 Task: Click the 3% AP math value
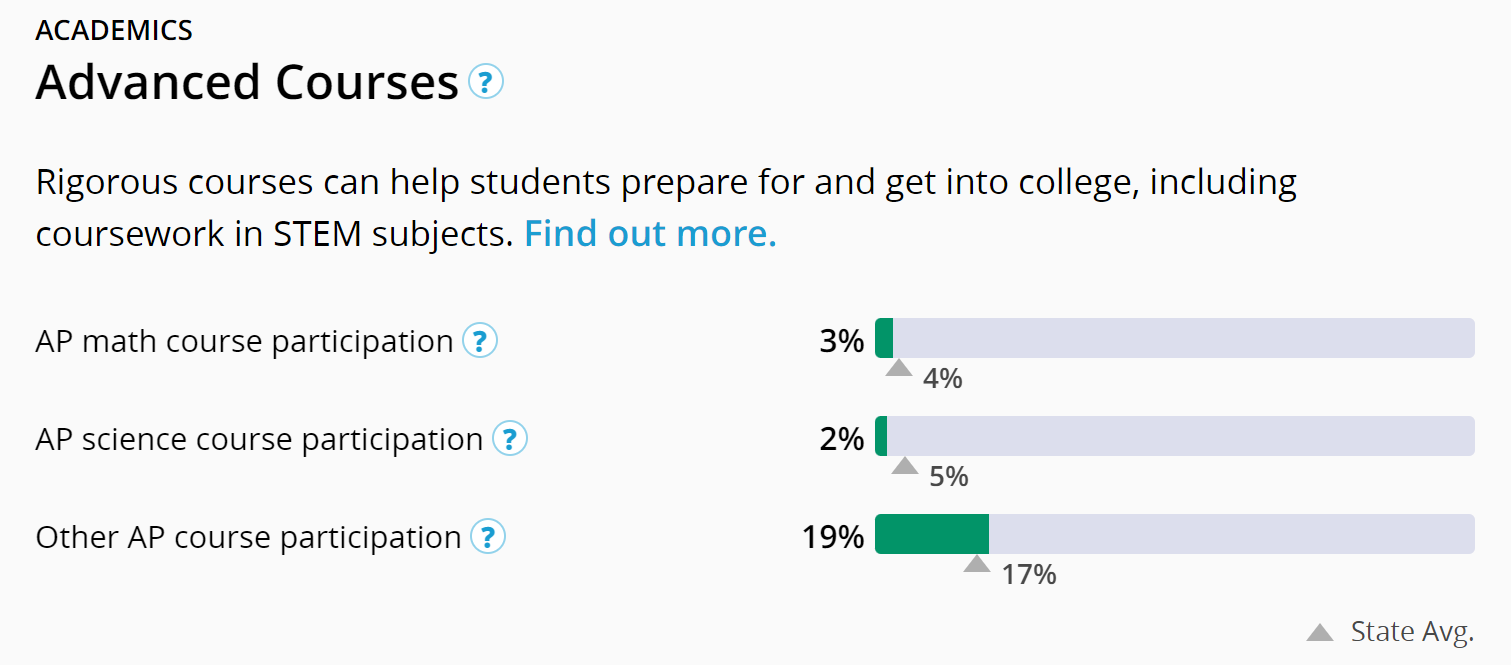tap(841, 342)
